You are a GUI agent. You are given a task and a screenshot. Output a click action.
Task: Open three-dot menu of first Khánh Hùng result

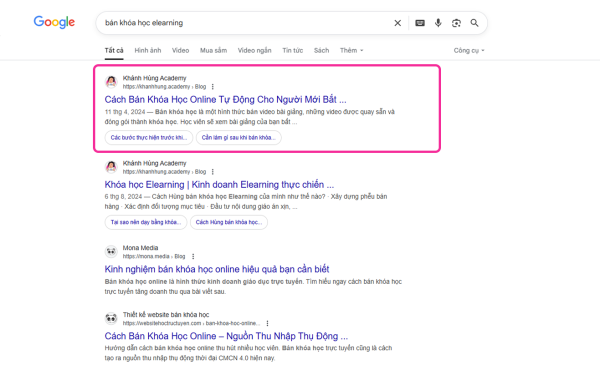[212, 87]
